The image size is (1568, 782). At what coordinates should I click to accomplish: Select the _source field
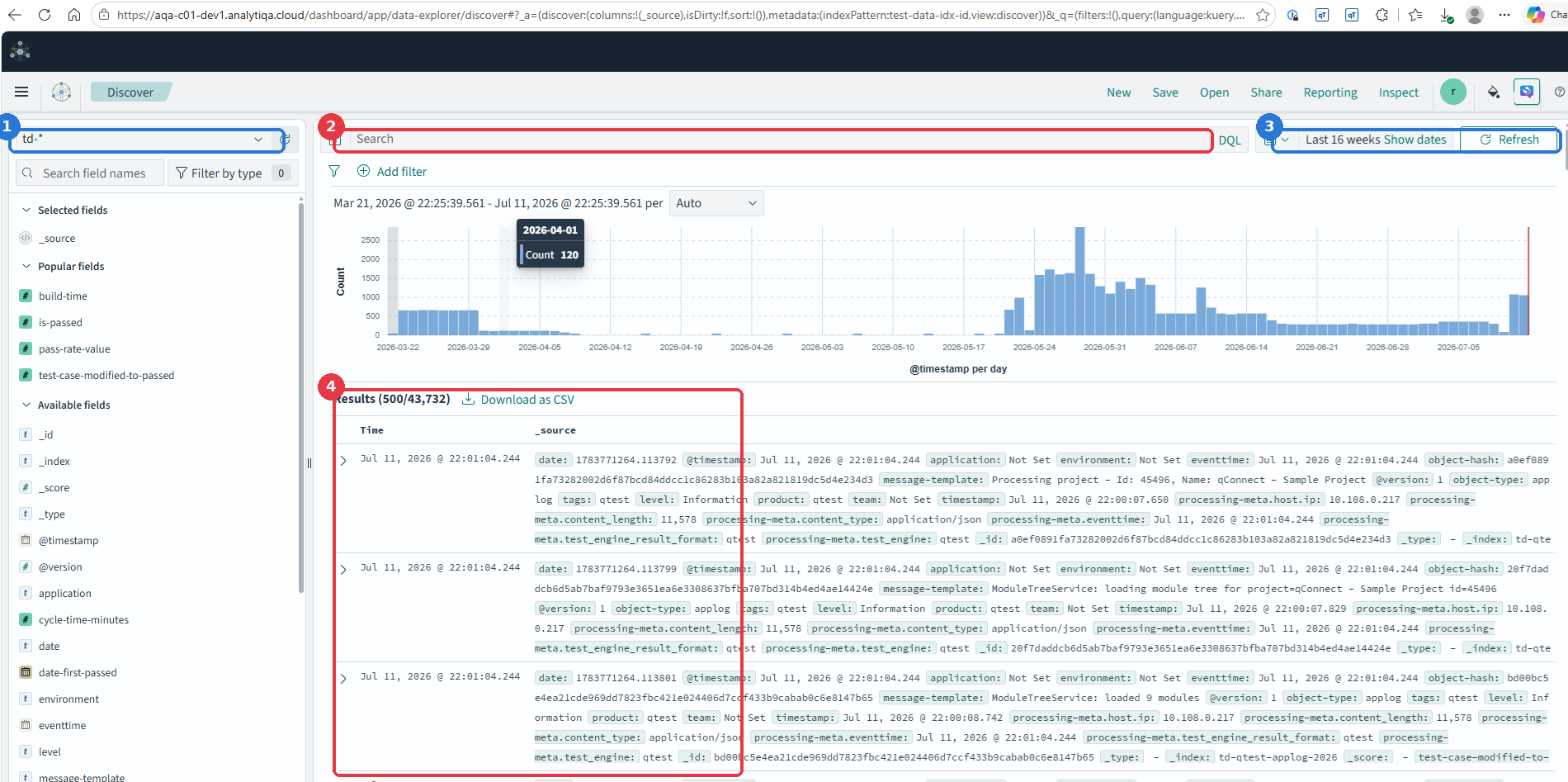(x=56, y=238)
